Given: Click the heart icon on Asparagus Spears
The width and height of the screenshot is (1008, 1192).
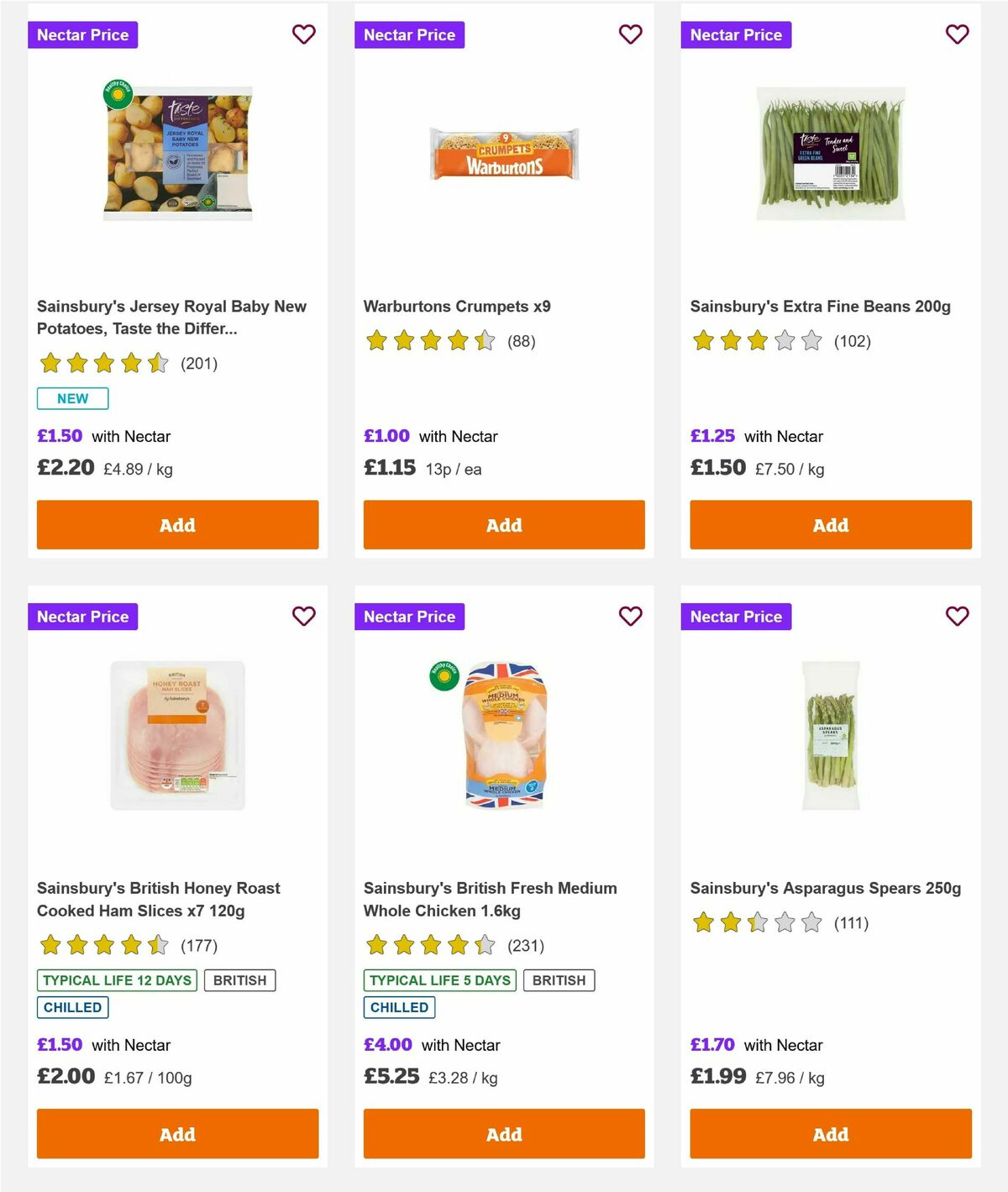Looking at the screenshot, I should click(x=957, y=616).
